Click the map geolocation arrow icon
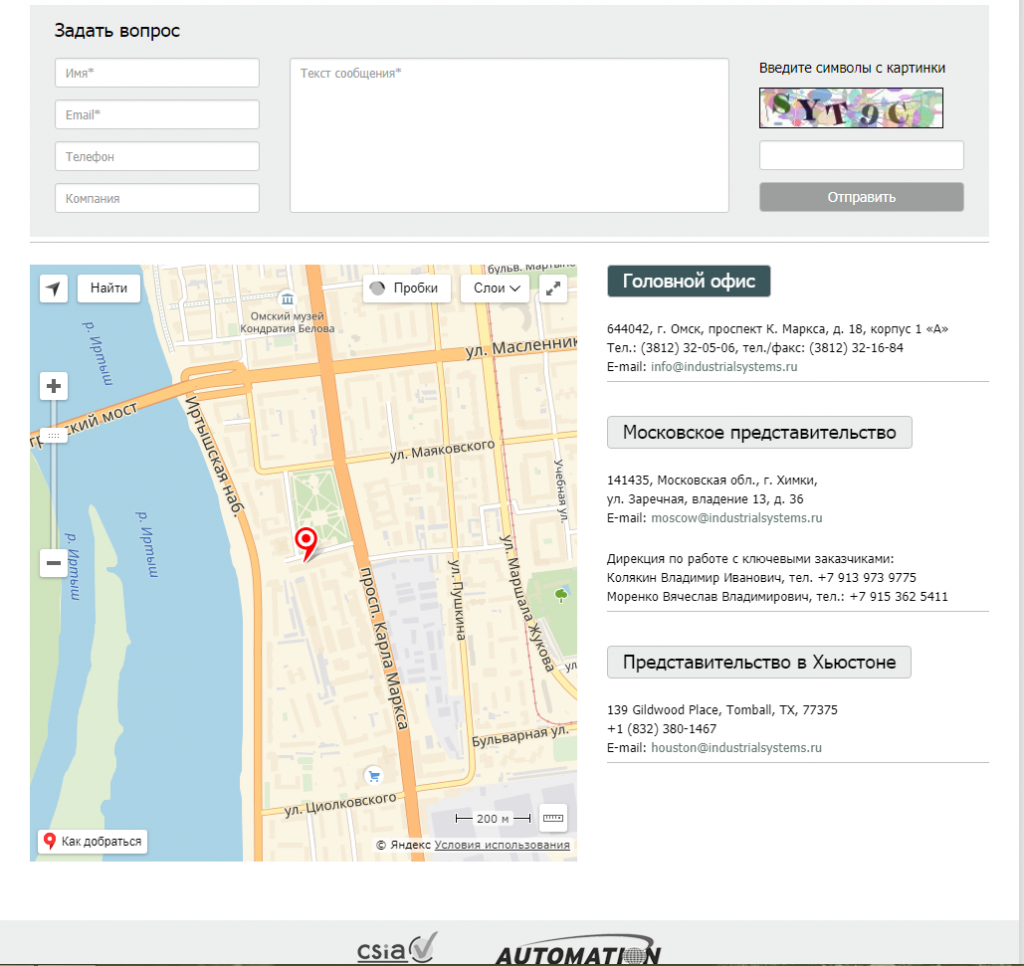 point(54,289)
